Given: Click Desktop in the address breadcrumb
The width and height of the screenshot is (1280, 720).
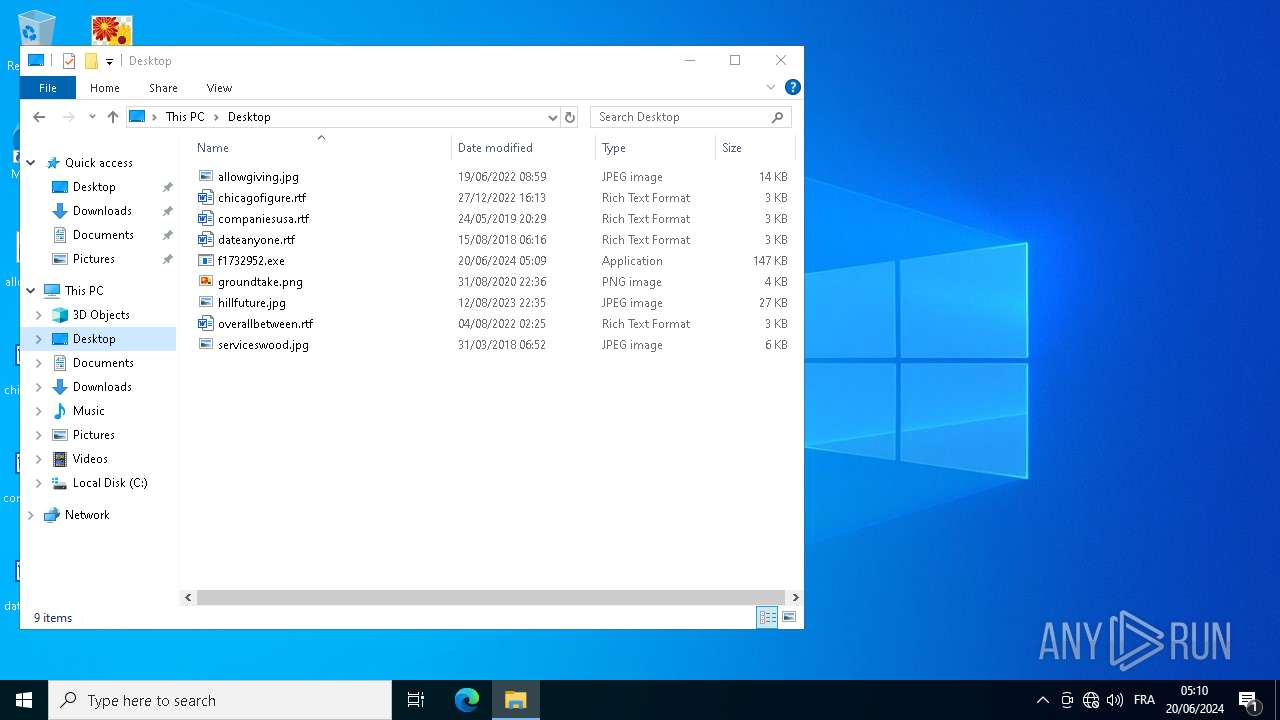Looking at the screenshot, I should click(249, 117).
